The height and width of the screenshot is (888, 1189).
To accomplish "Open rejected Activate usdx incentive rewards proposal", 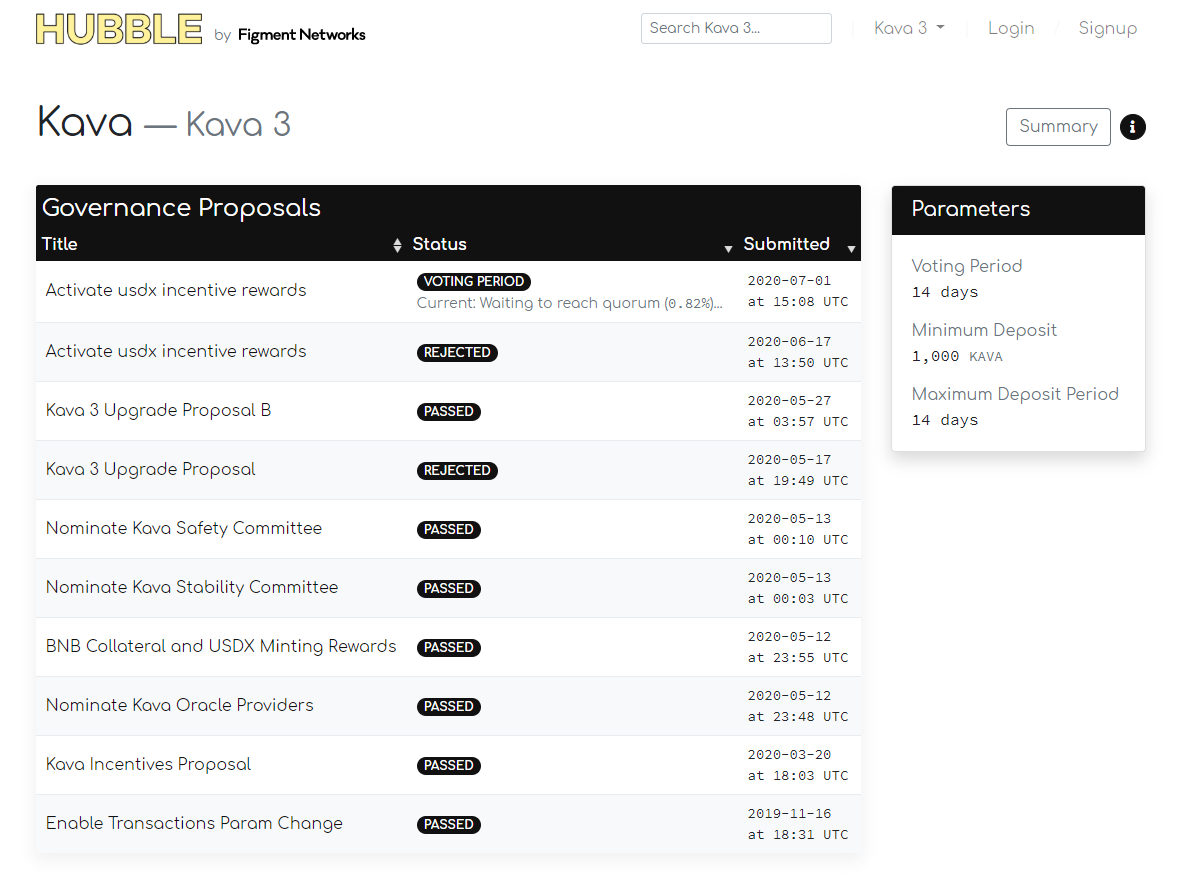I will 176,351.
